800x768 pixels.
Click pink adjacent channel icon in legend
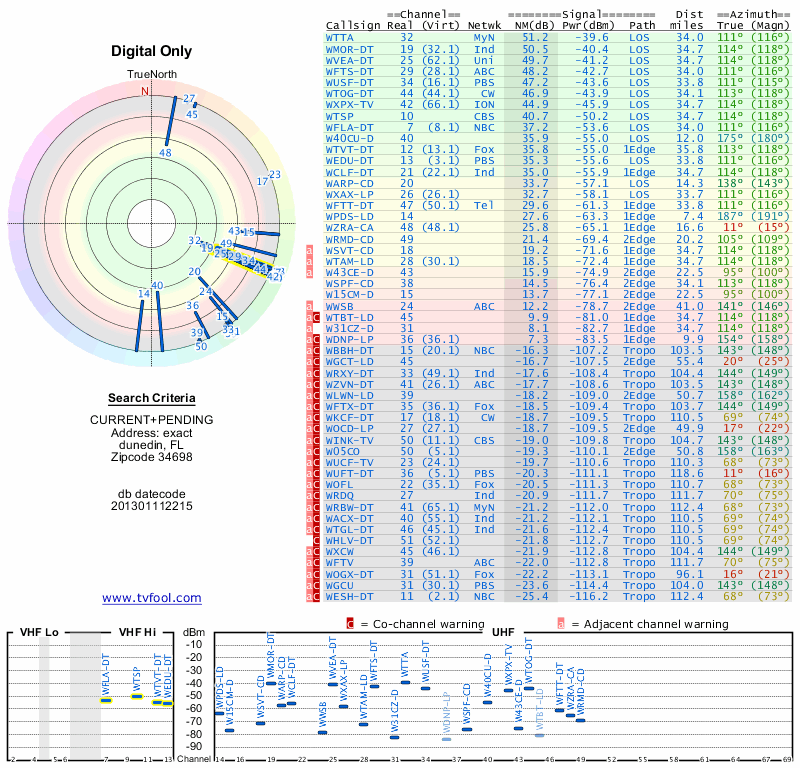561,623
